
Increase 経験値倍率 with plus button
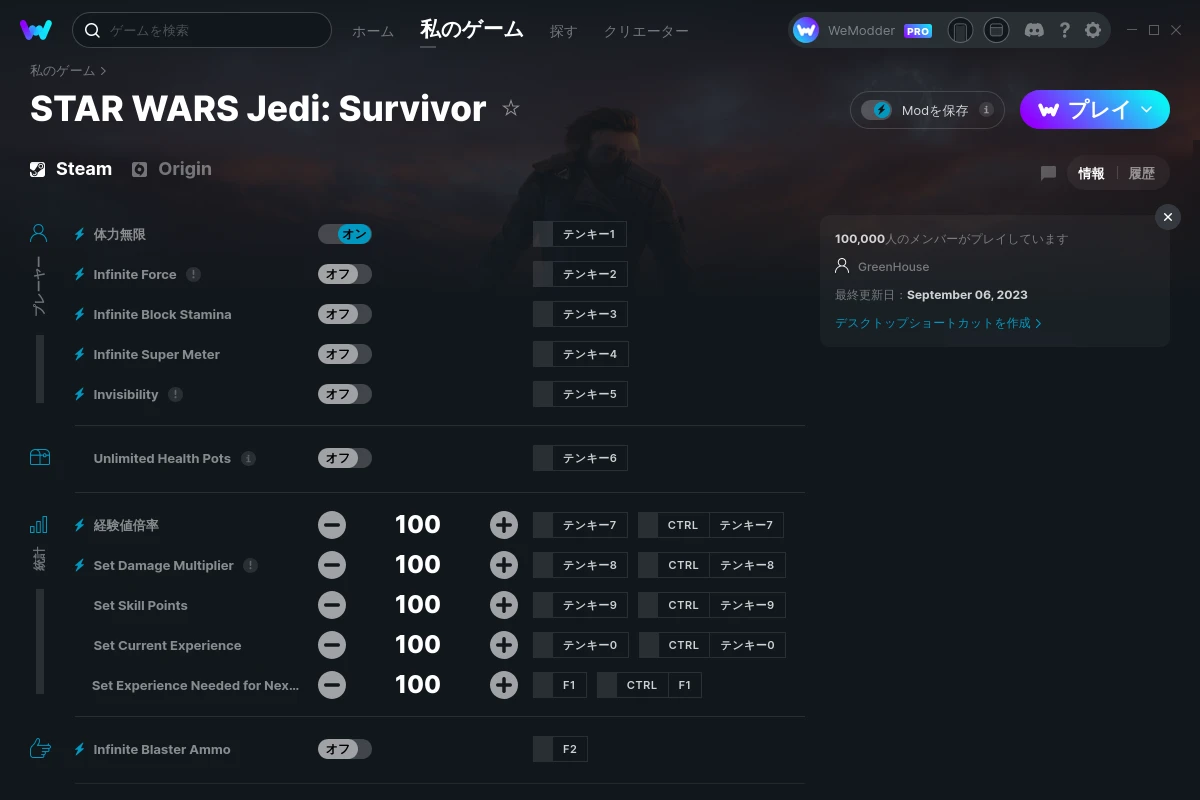(x=504, y=524)
